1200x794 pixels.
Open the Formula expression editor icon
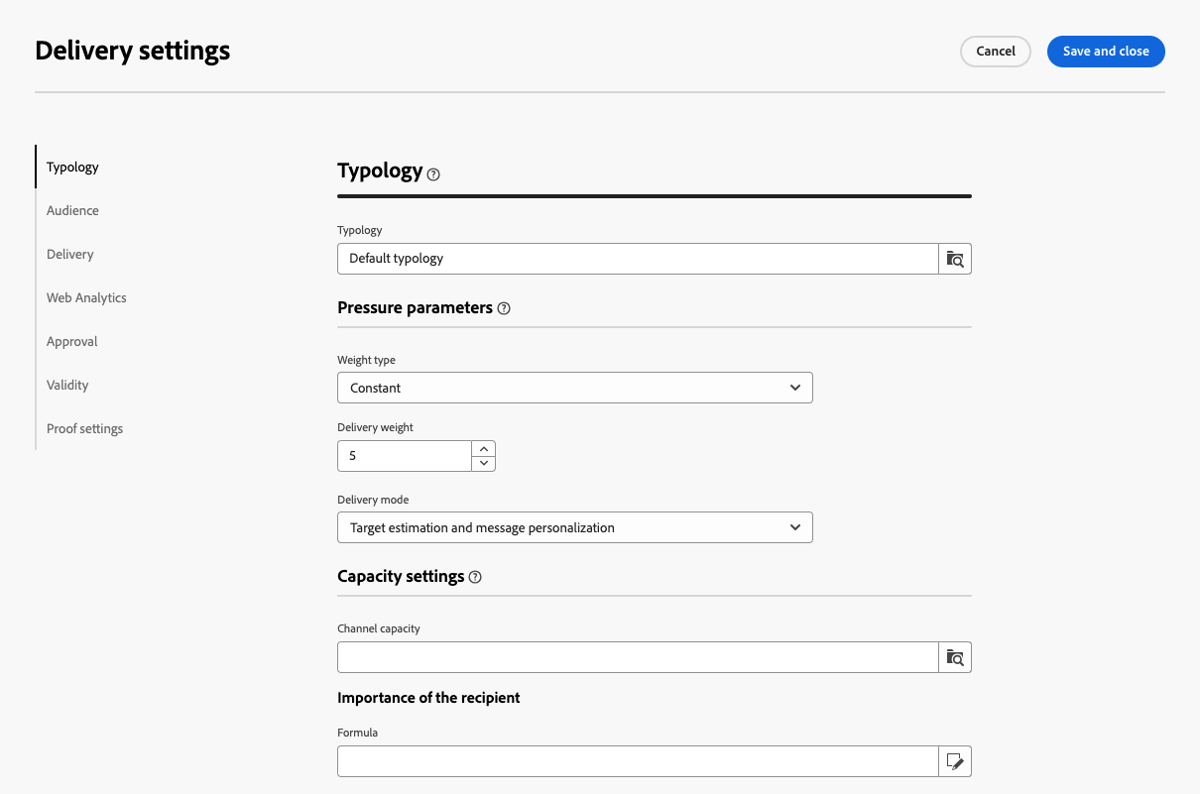coord(954,761)
